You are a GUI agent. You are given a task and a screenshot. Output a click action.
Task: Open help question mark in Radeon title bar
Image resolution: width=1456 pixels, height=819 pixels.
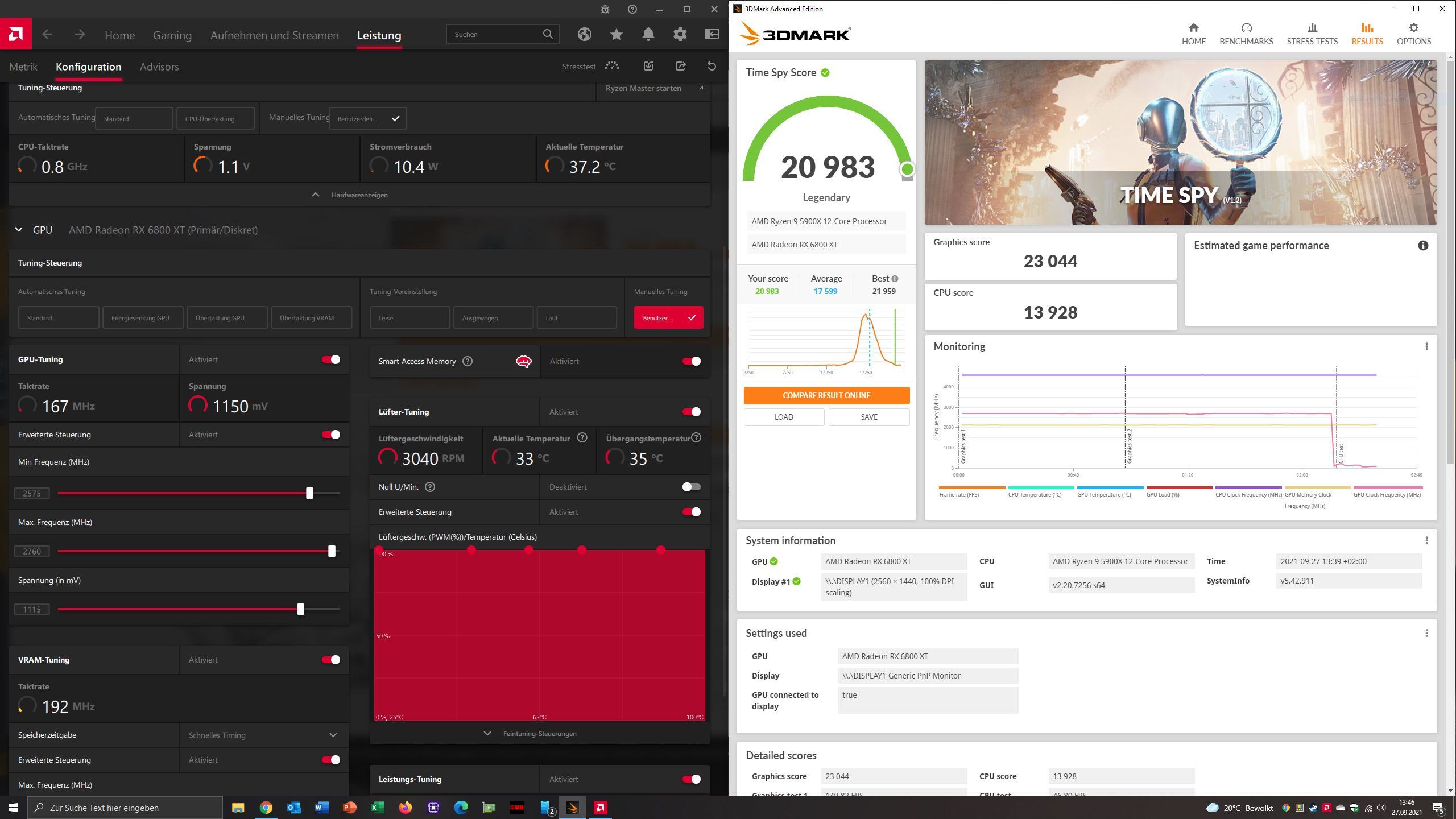click(632, 9)
